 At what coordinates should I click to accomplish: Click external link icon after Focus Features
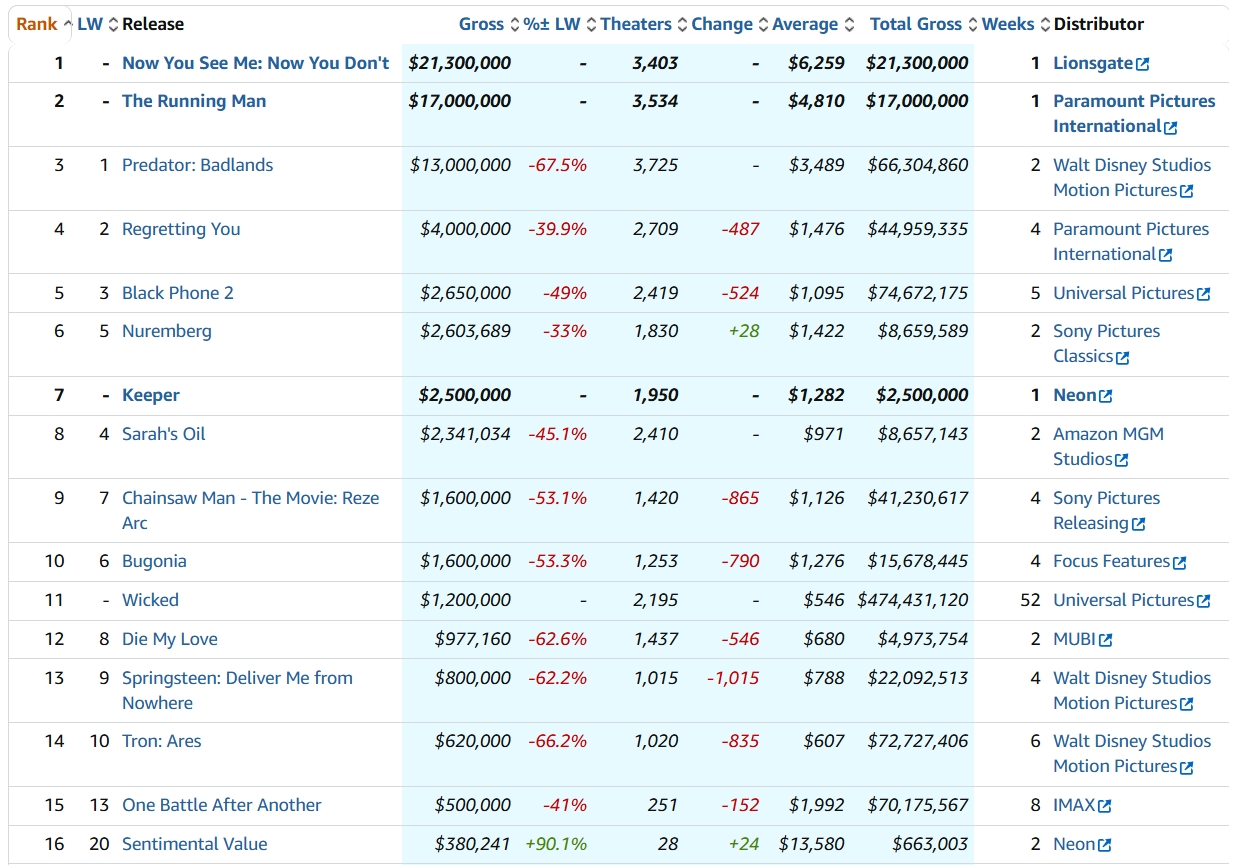pos(1179,563)
